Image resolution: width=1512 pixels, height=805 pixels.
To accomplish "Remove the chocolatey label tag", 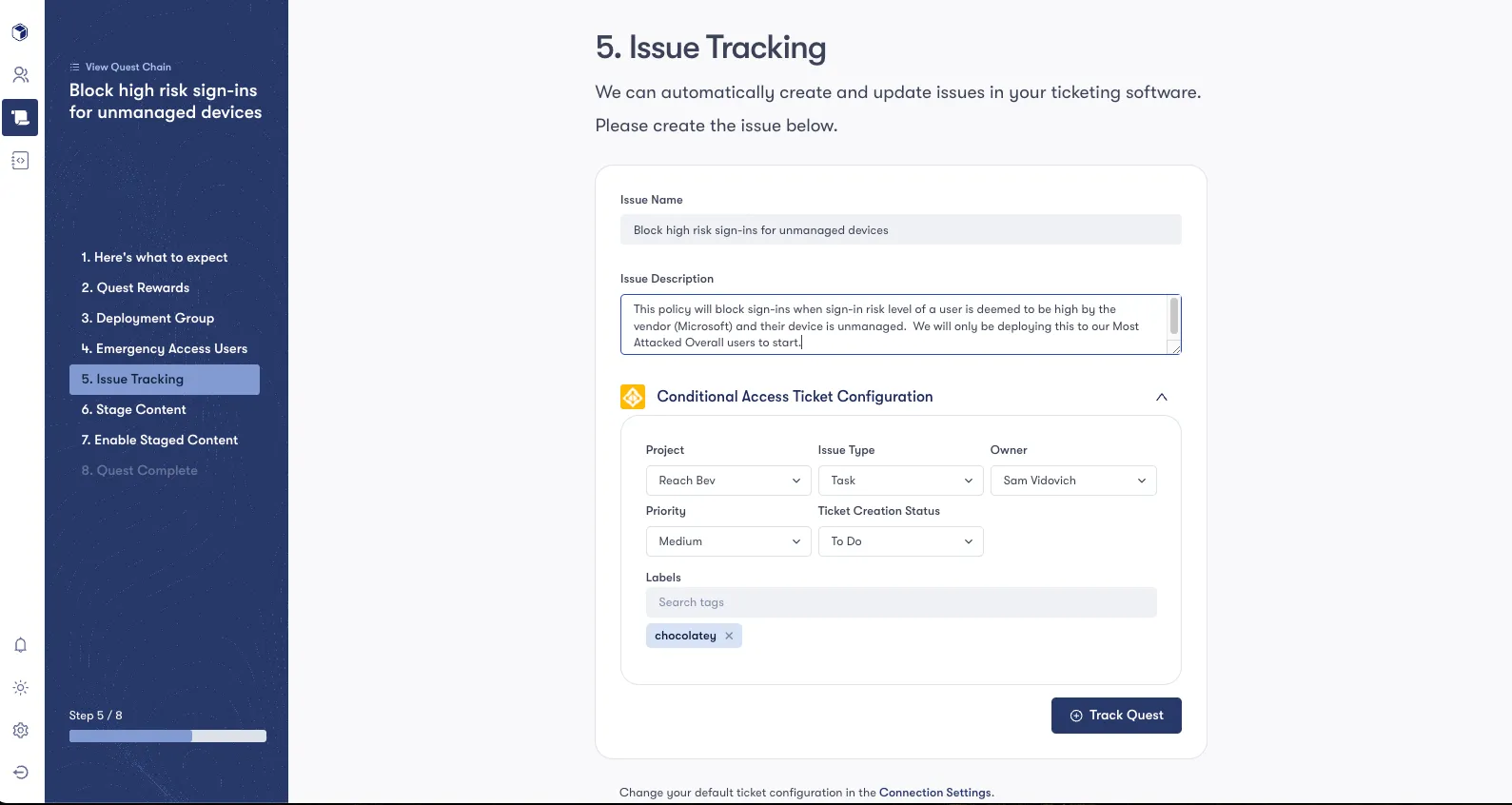I will (x=729, y=636).
